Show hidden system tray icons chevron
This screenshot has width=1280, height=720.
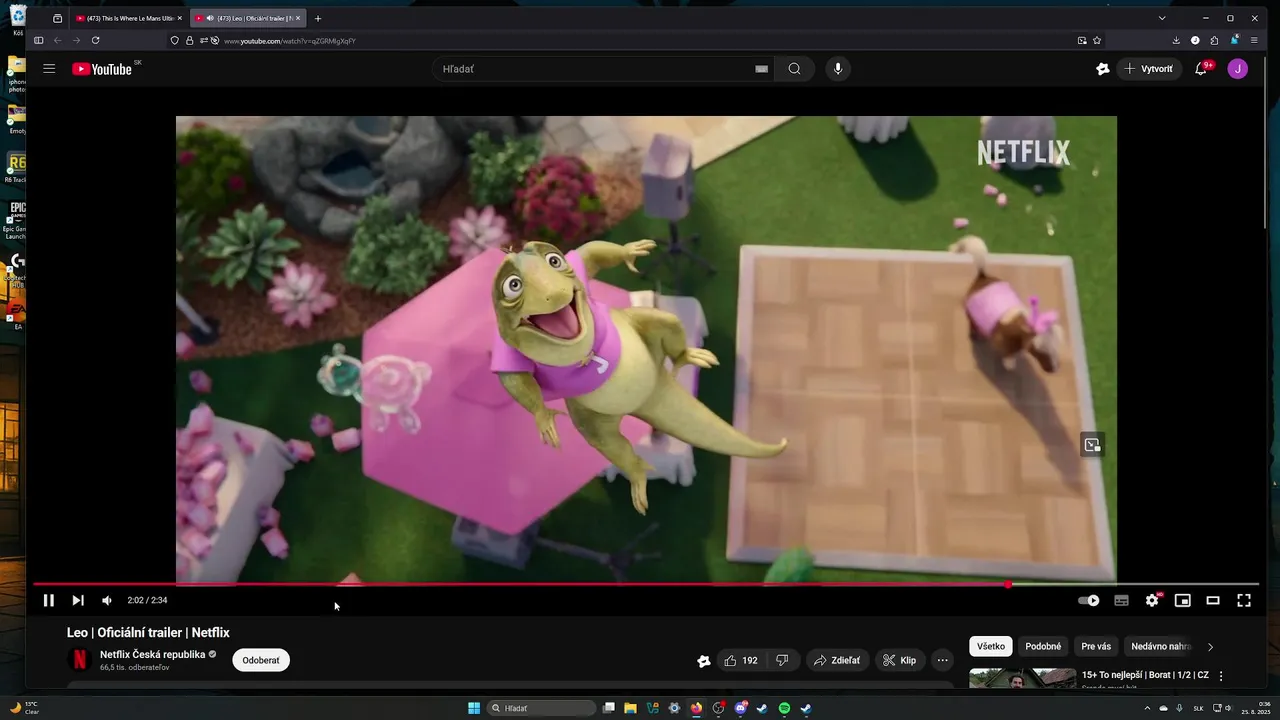pyautogui.click(x=1147, y=708)
